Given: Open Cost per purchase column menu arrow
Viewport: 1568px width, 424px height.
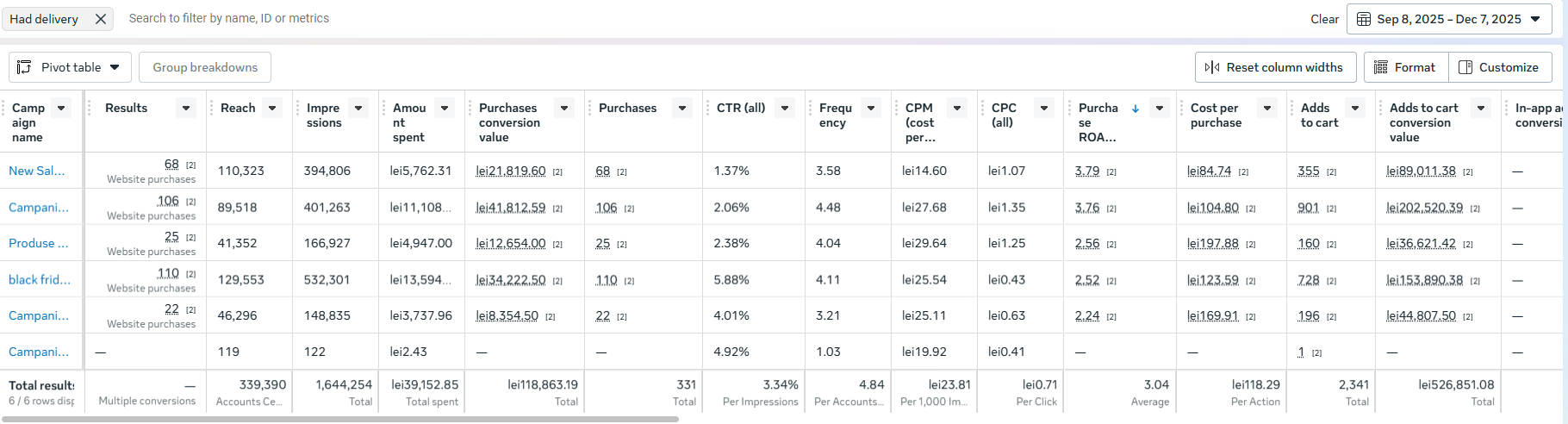Looking at the screenshot, I should (x=1267, y=108).
